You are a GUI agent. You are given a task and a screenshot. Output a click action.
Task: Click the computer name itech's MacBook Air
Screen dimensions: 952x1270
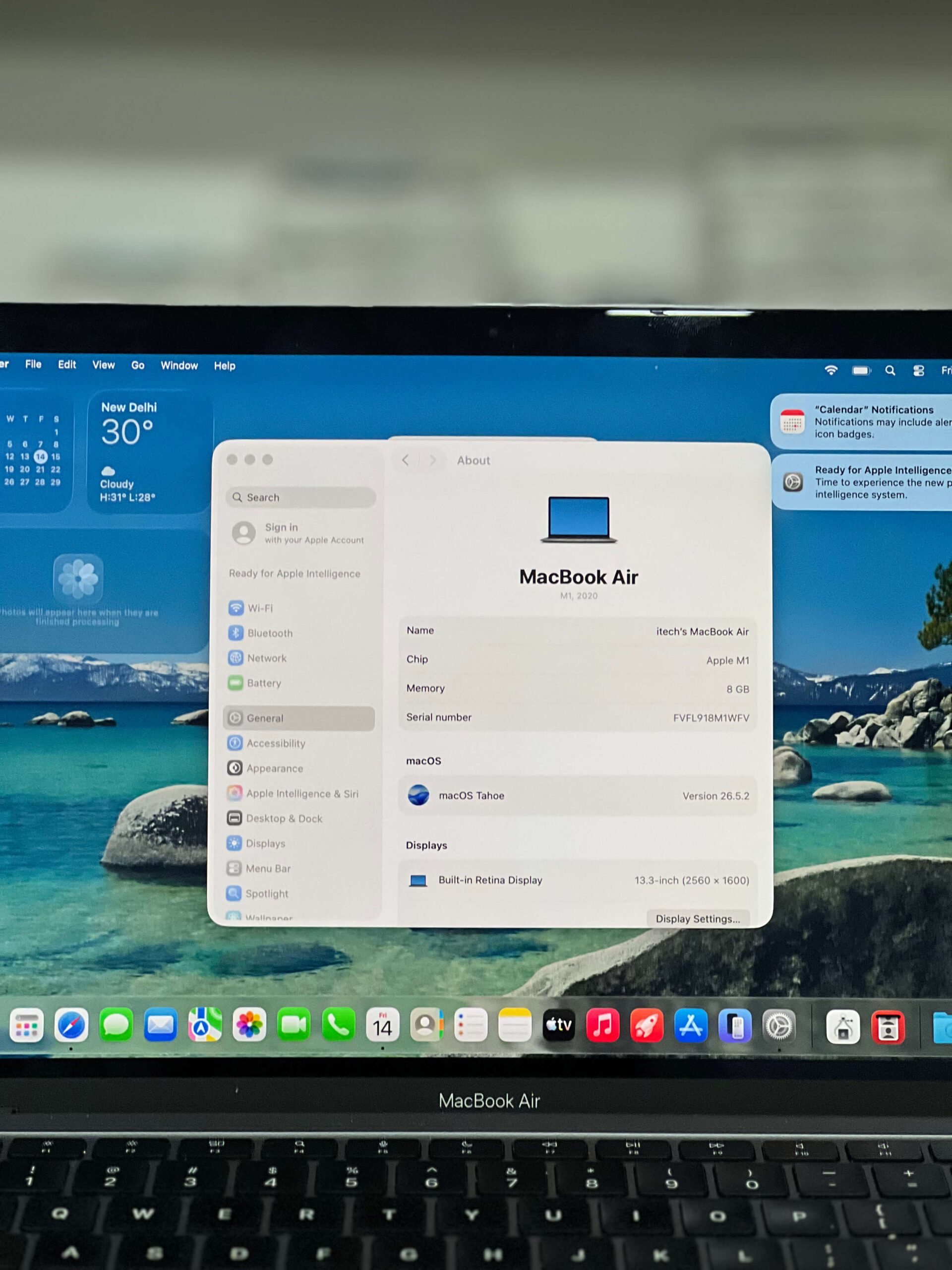703,632
